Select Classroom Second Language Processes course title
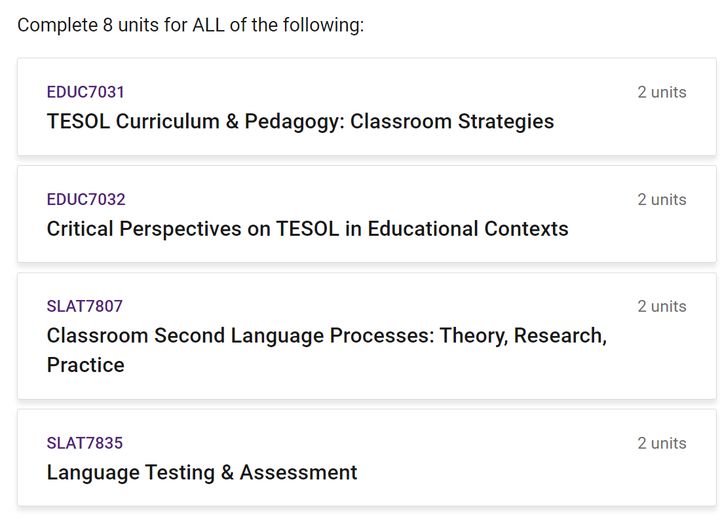 click(327, 350)
